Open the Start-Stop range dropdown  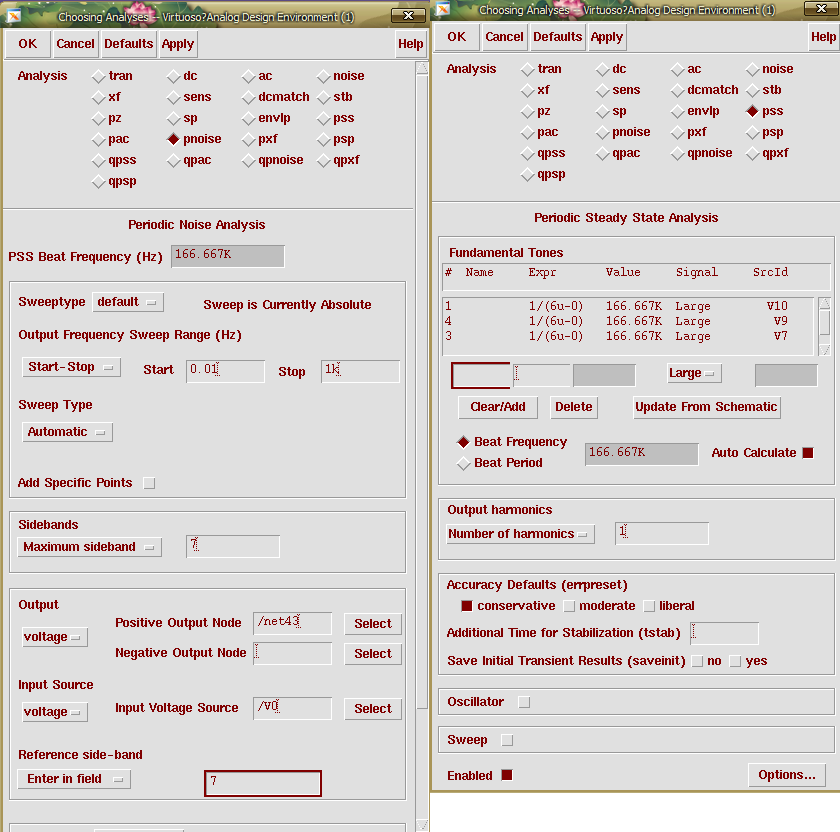point(71,368)
